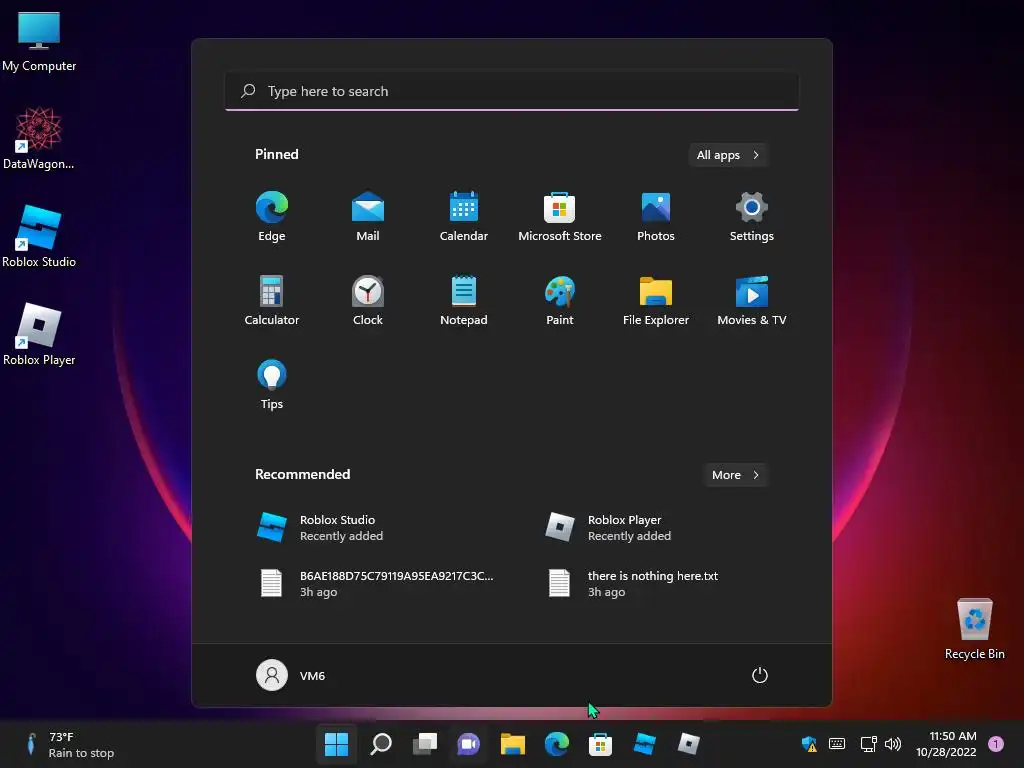1024x768 pixels.
Task: Focus the 'Type here to search' box
Action: coord(512,91)
